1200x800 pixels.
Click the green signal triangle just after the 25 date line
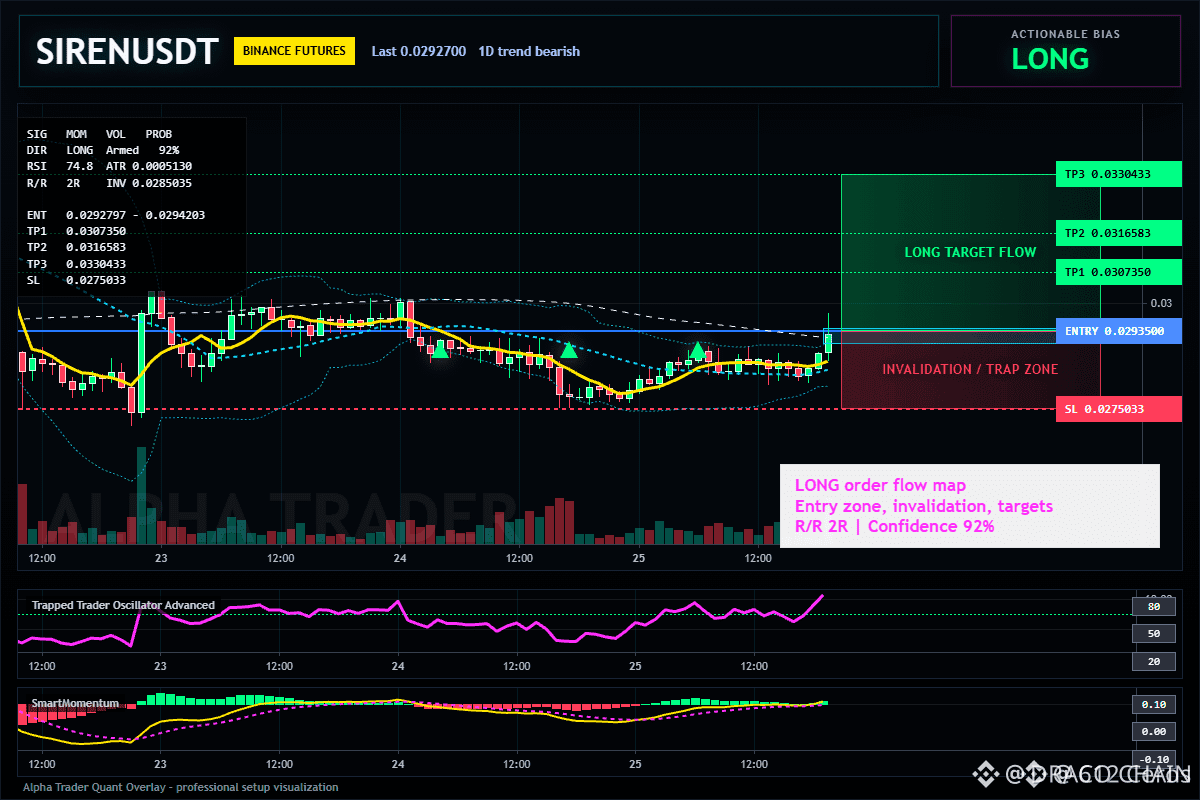[698, 349]
